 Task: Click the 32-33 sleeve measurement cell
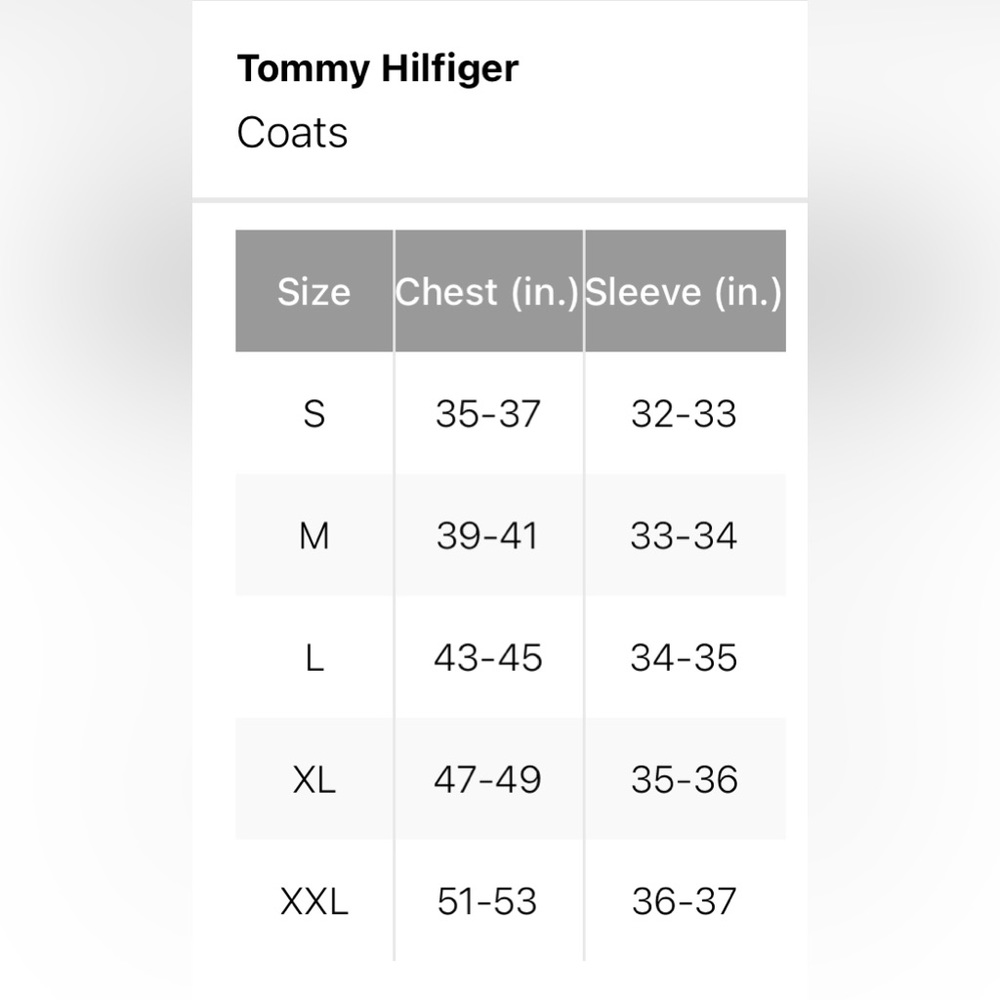point(685,413)
